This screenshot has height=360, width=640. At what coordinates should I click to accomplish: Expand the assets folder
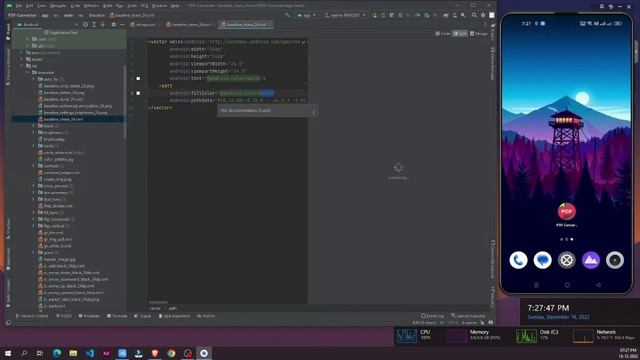click(22, 59)
